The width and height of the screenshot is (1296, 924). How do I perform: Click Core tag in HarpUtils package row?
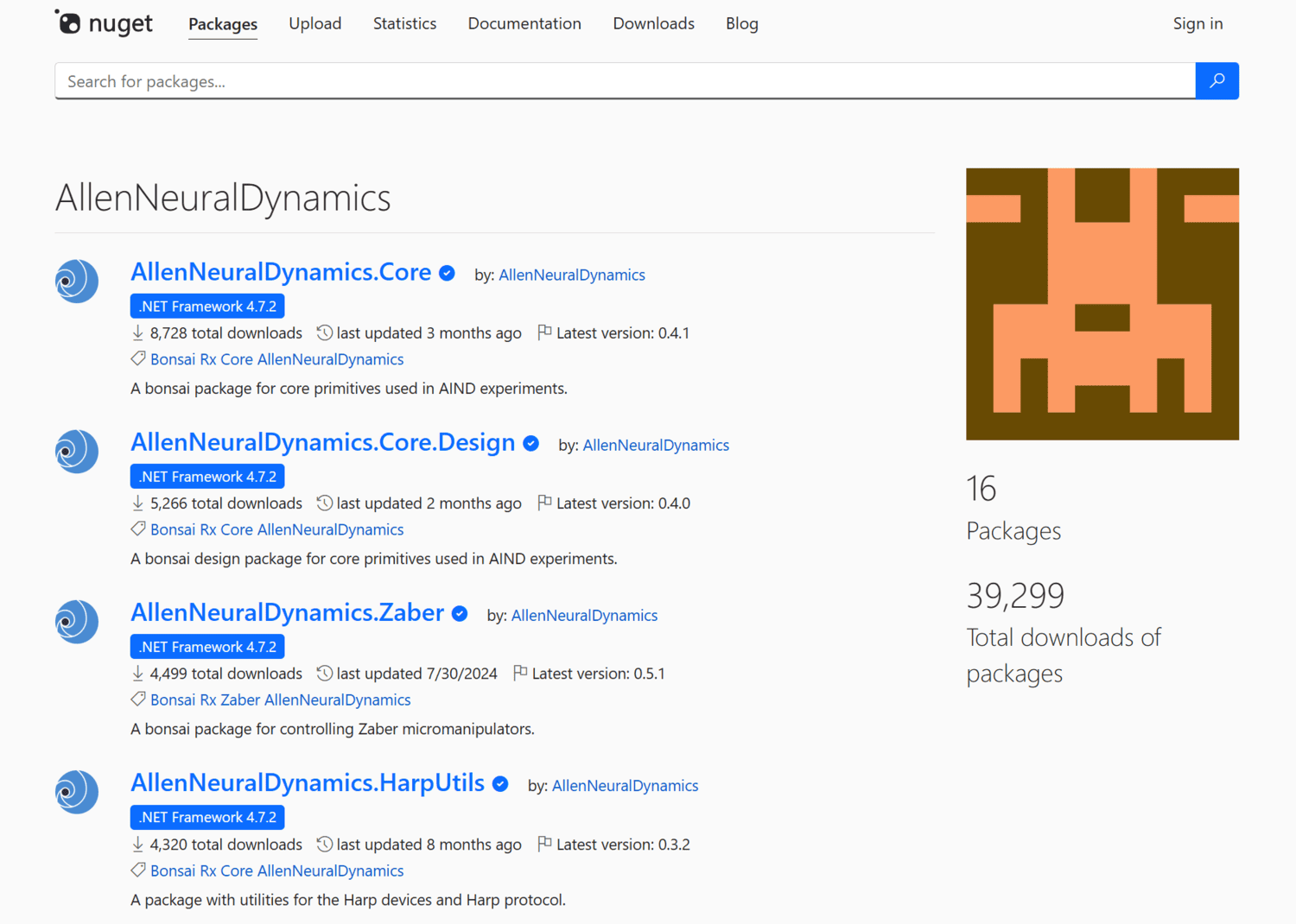237,870
